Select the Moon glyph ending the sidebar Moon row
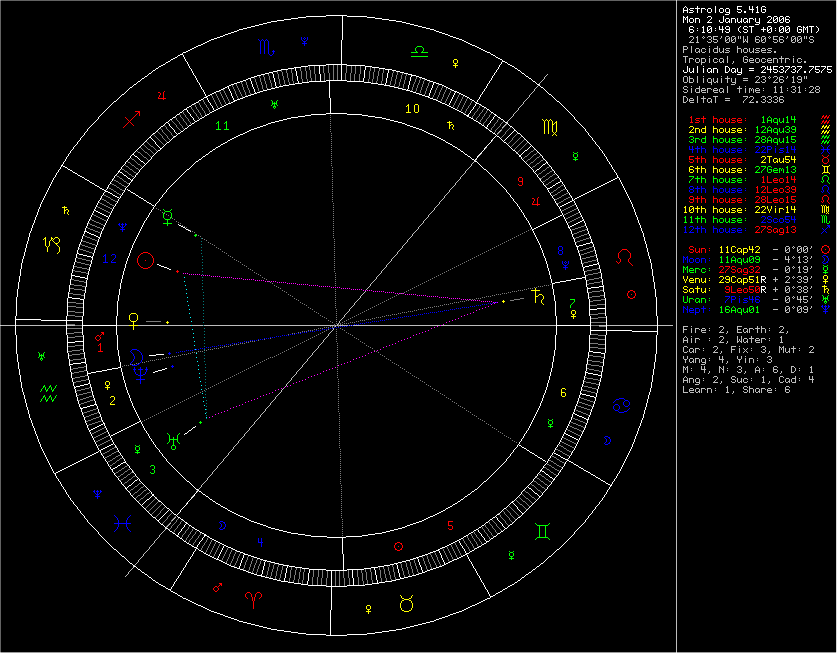 point(825,259)
